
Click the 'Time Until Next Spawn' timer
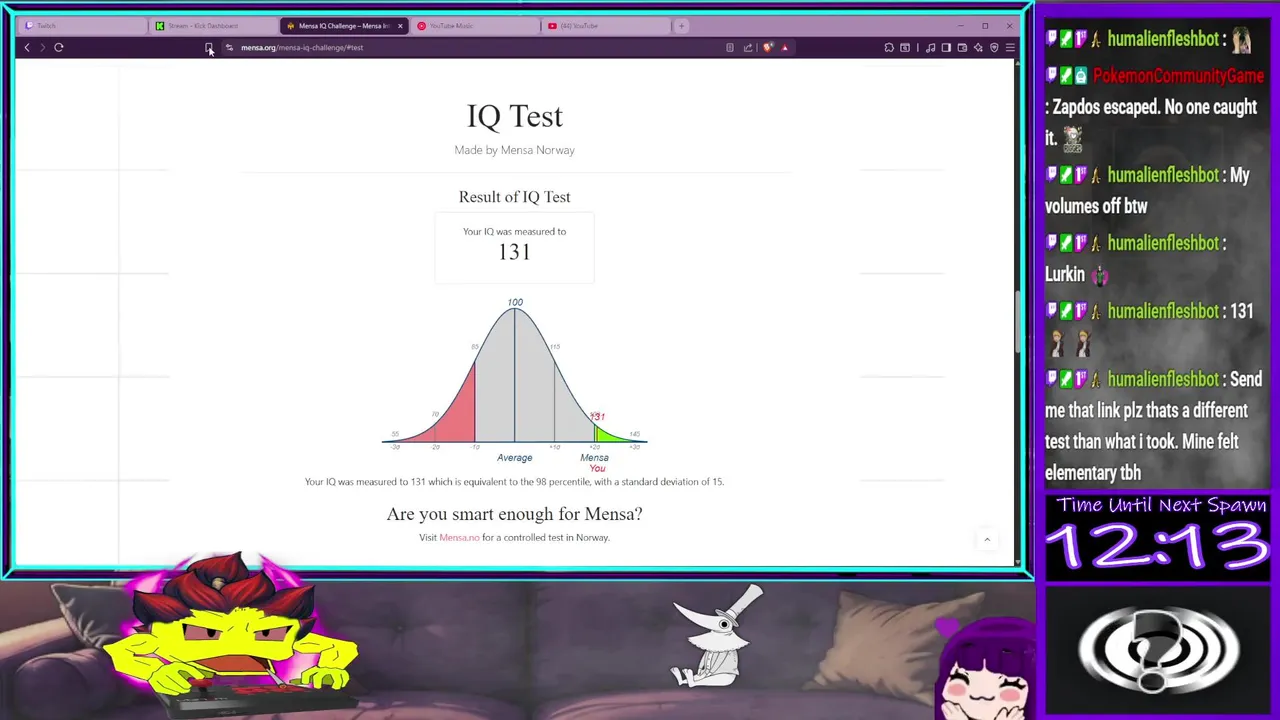tap(1160, 537)
